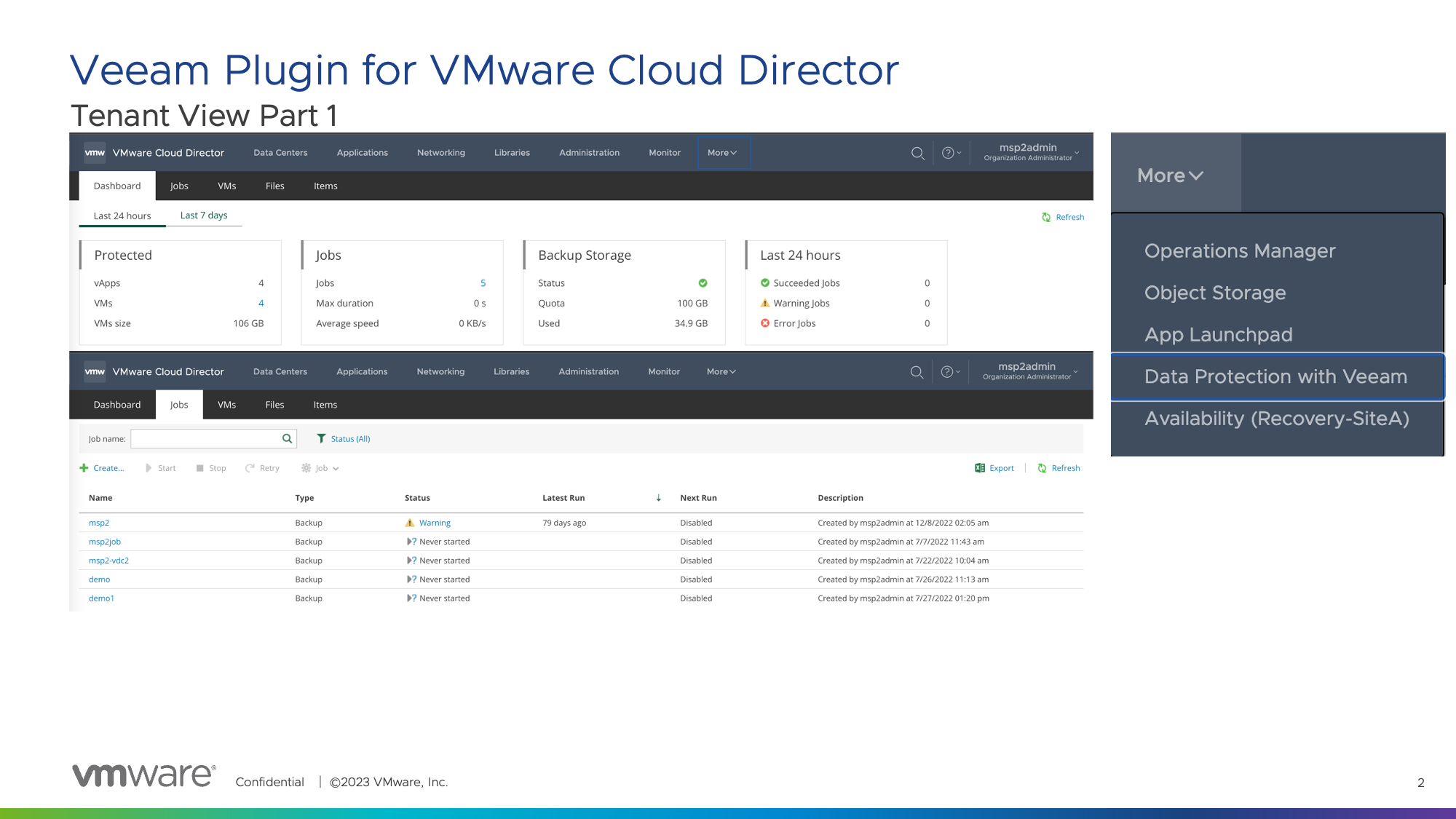
Task: Expand the More menu in the lower bar
Action: click(x=721, y=372)
